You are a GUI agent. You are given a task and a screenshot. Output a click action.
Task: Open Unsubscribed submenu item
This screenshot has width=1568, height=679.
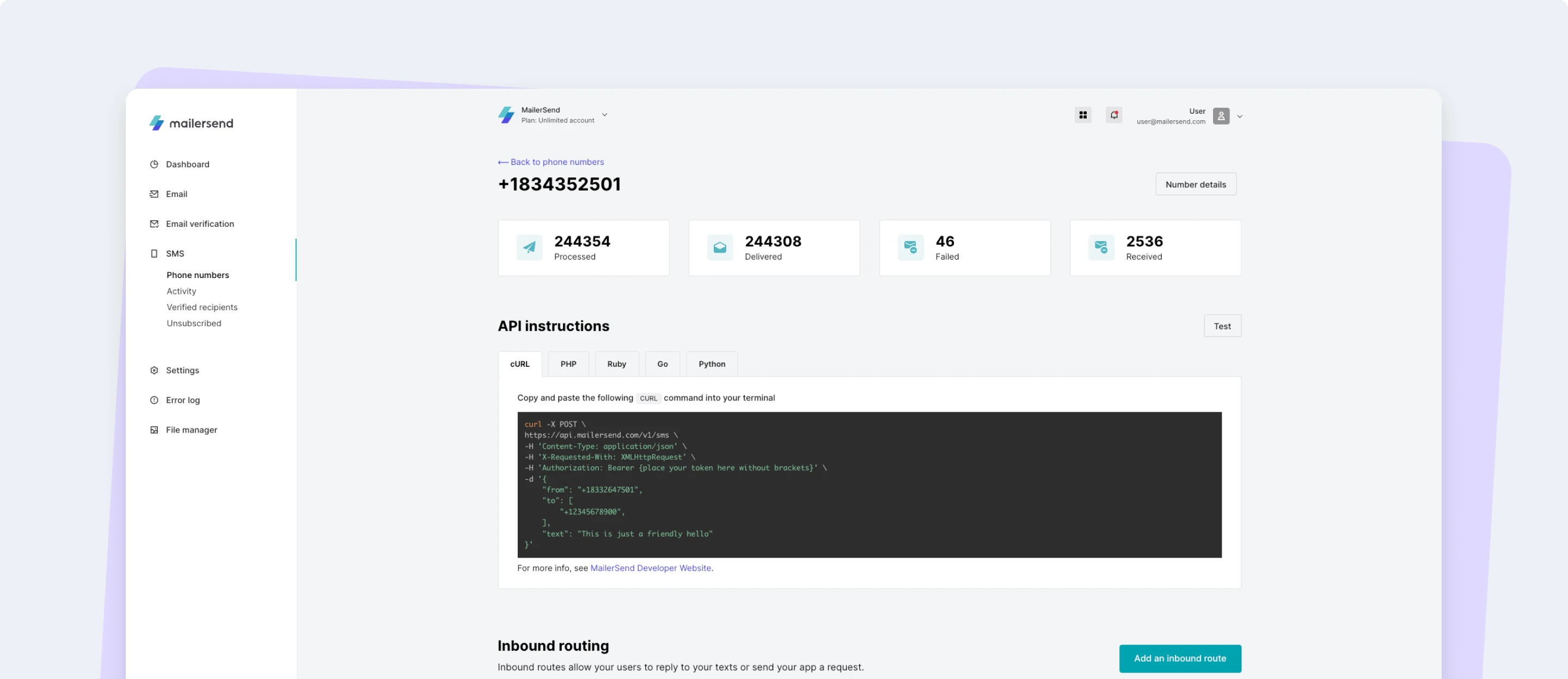pyautogui.click(x=194, y=323)
